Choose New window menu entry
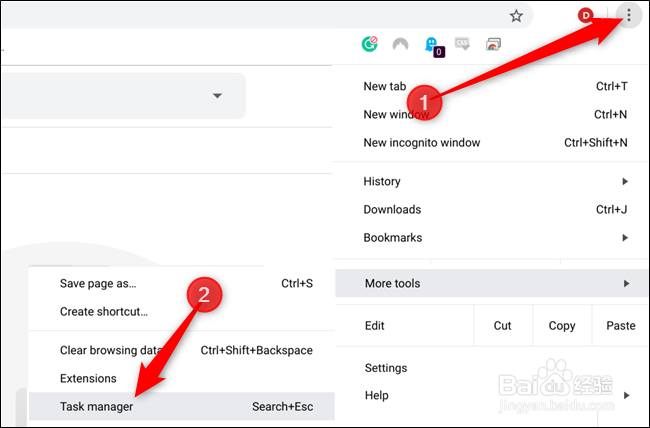The height and width of the screenshot is (428, 650). pos(491,114)
